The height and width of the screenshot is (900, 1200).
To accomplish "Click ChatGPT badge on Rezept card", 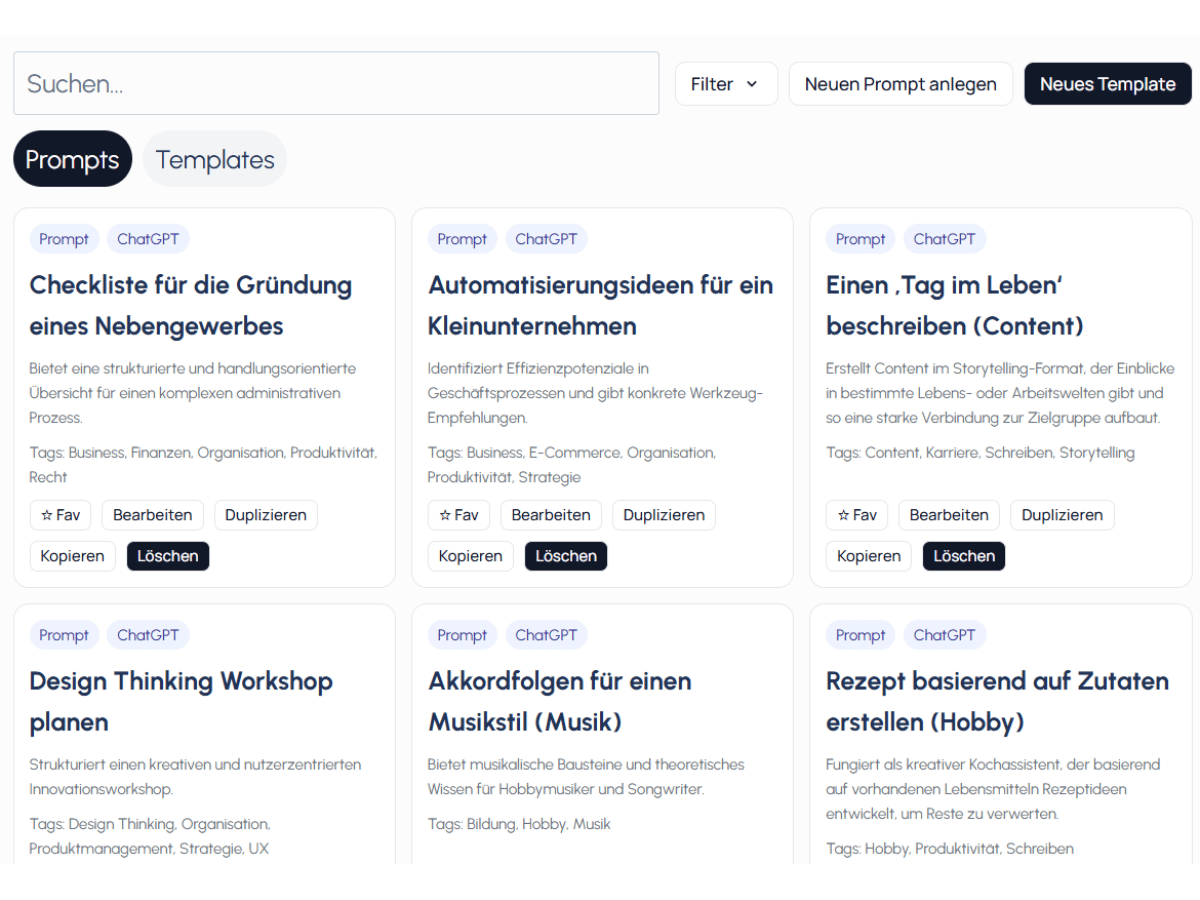I will point(944,635).
